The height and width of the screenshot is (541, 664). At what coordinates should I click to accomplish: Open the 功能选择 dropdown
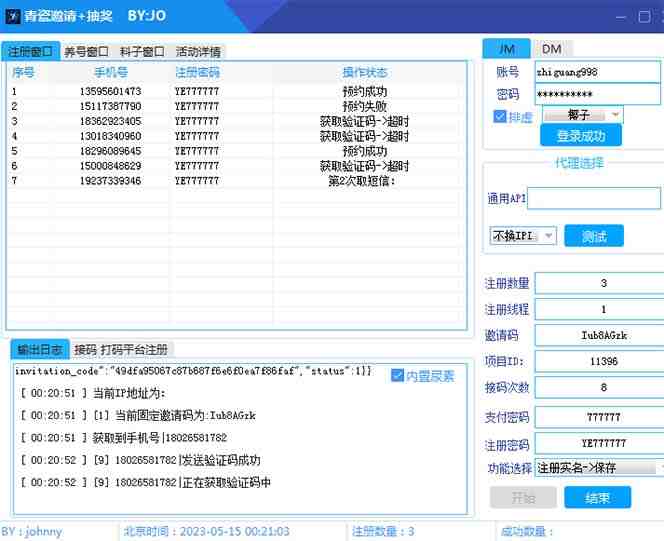599,468
